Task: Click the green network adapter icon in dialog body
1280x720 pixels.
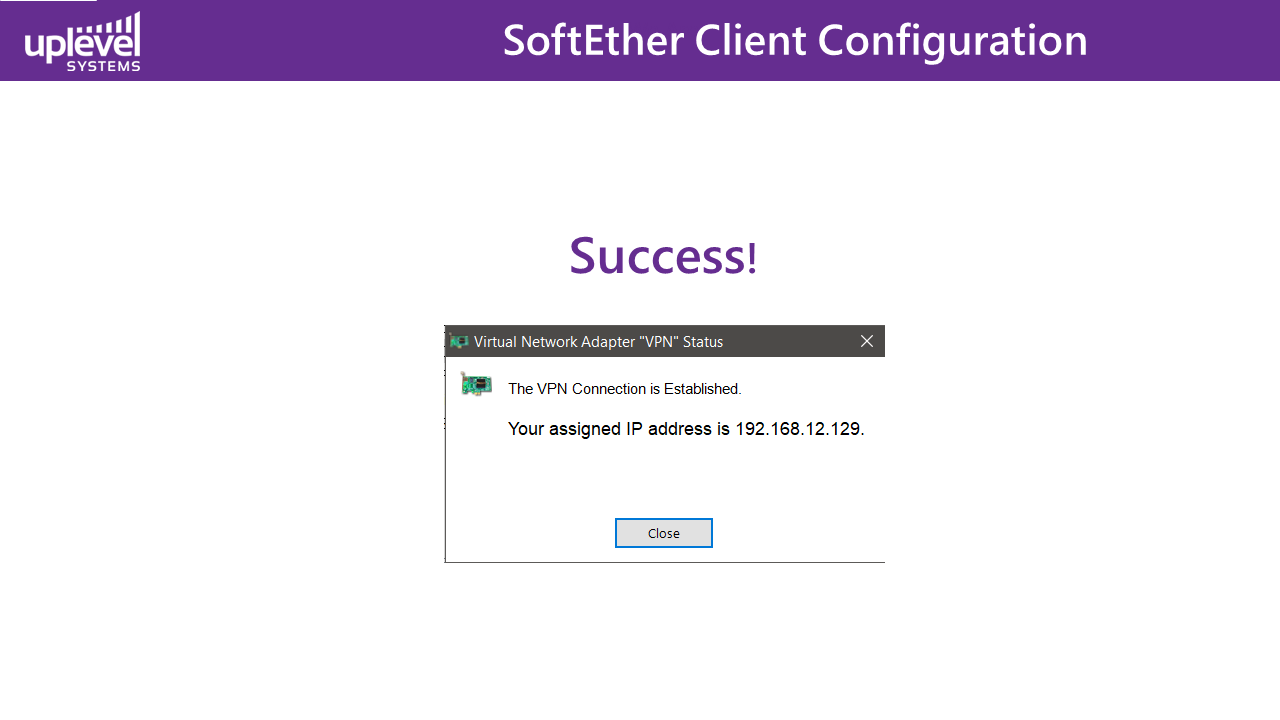Action: coord(476,384)
